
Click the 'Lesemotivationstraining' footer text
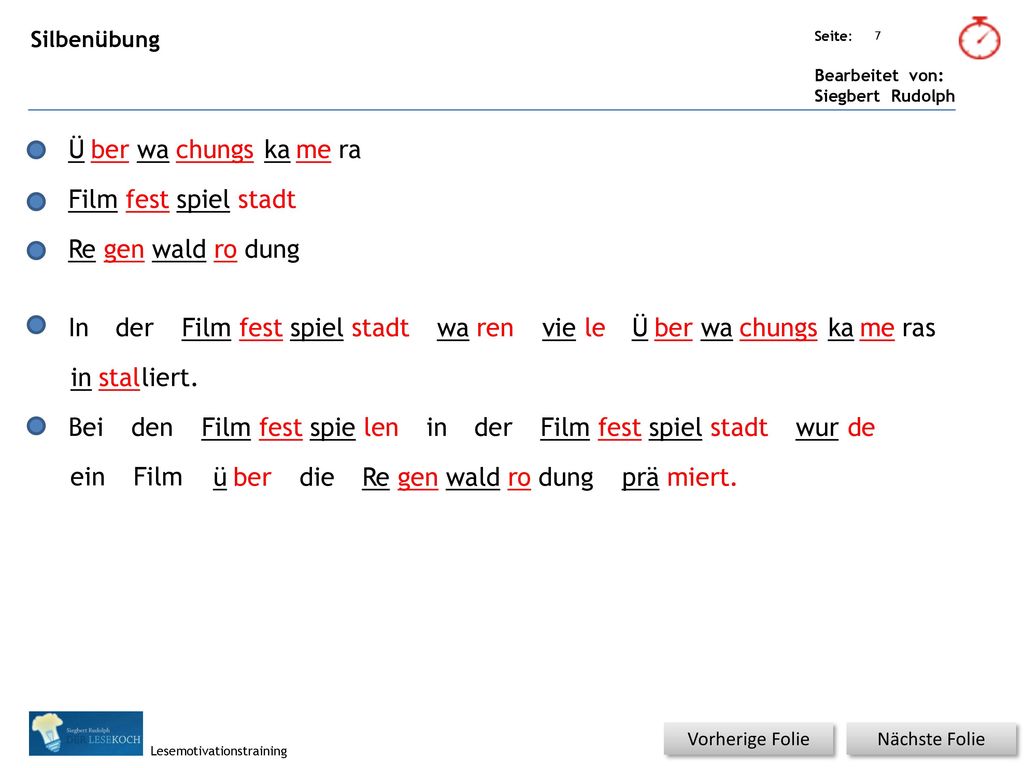(x=219, y=751)
